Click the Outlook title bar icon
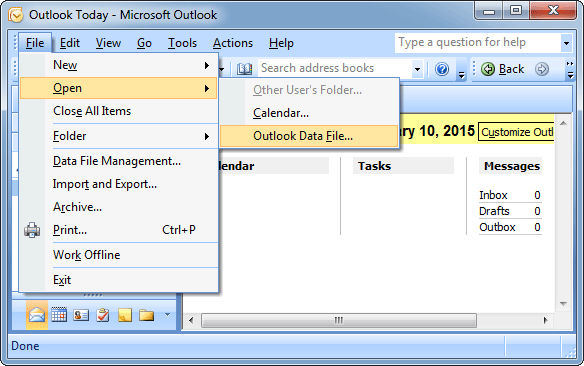The width and height of the screenshot is (584, 366). pos(15,15)
